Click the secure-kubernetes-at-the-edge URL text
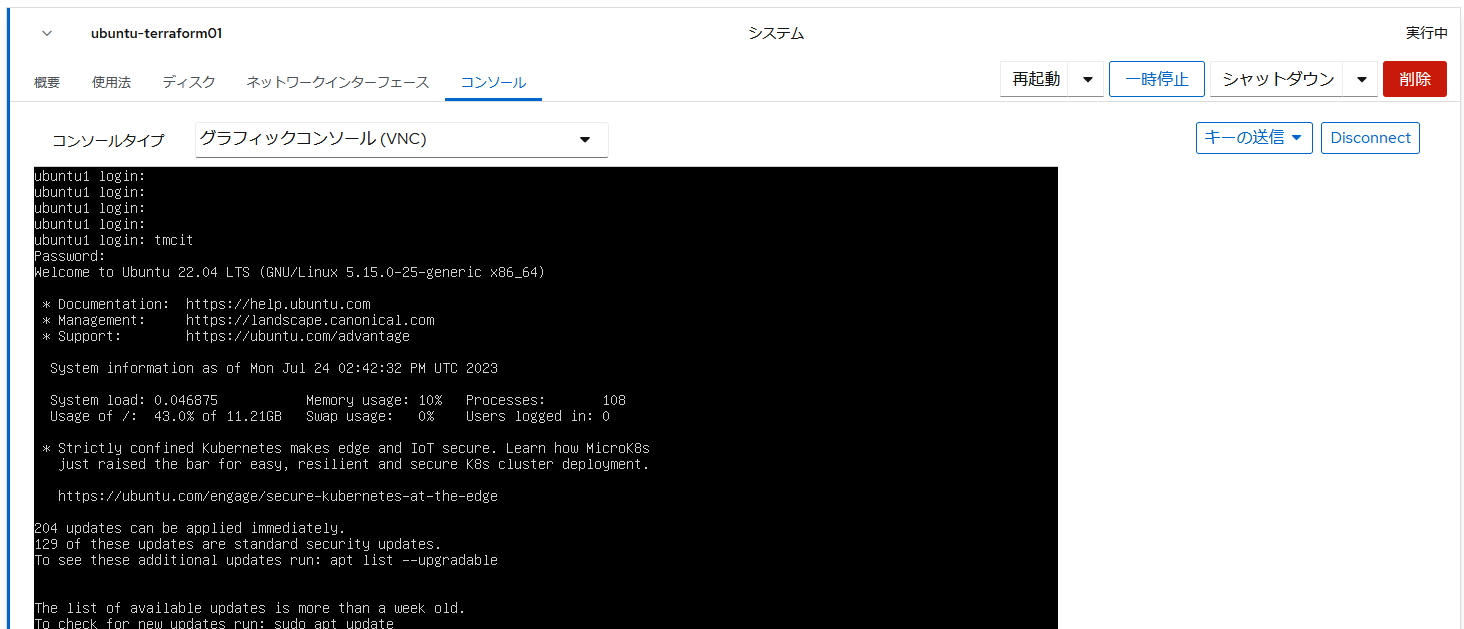This screenshot has width=1464, height=629. click(278, 496)
